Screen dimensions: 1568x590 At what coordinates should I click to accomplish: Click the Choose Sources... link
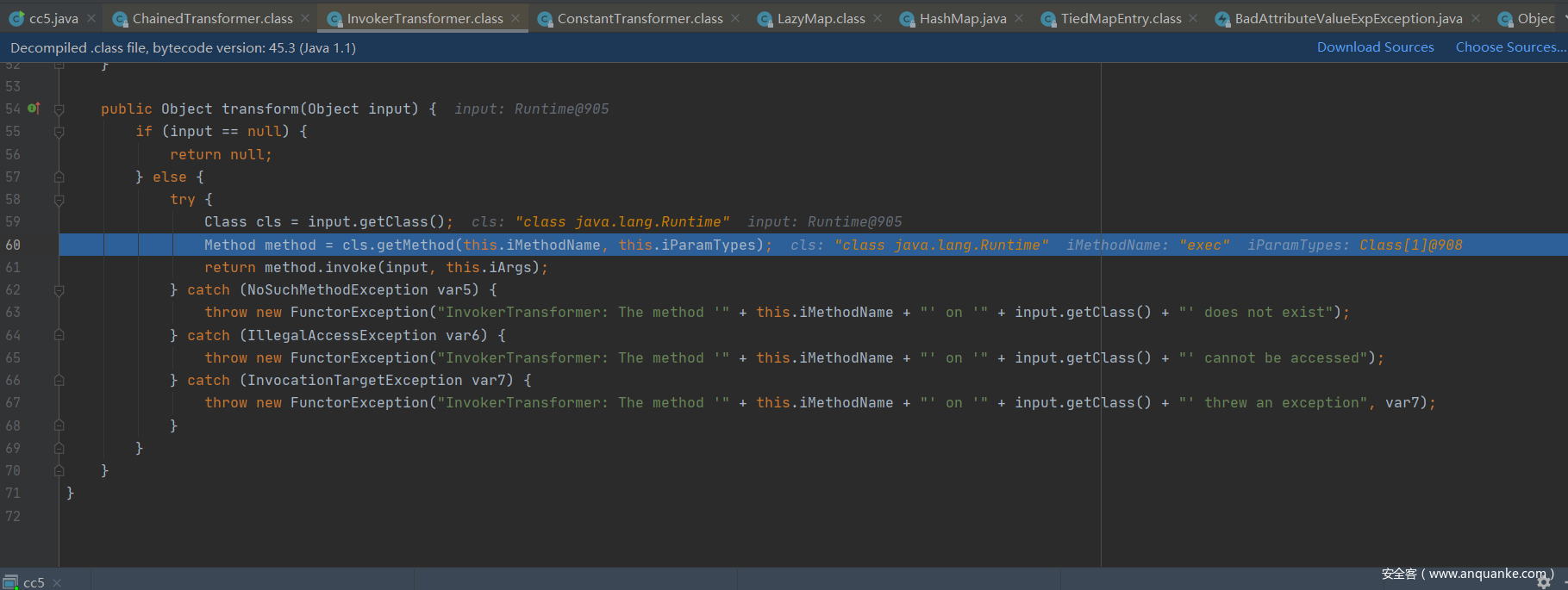[x=1509, y=47]
